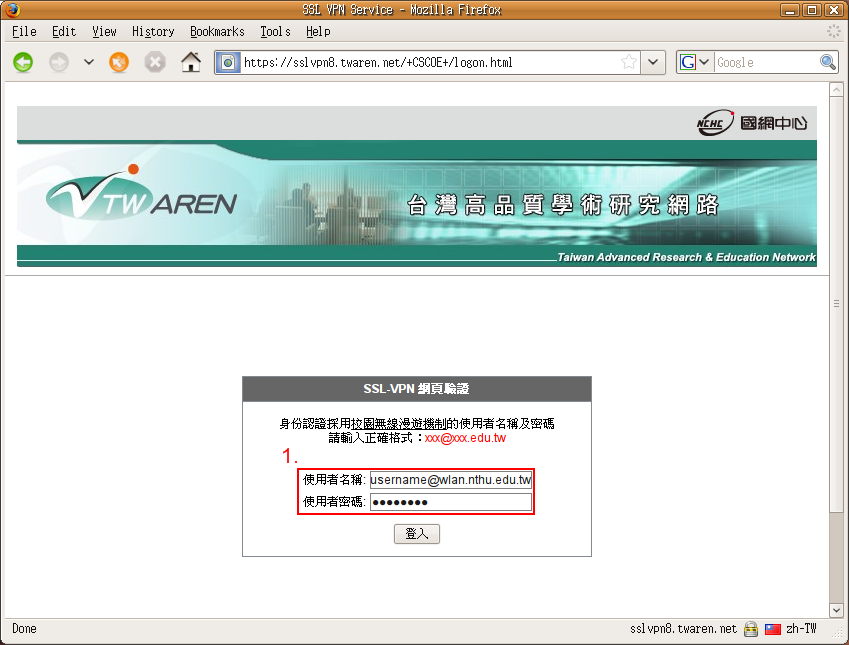Click the Home toolbar icon
Screen dimensions: 849x645
pyautogui.click(x=190, y=62)
